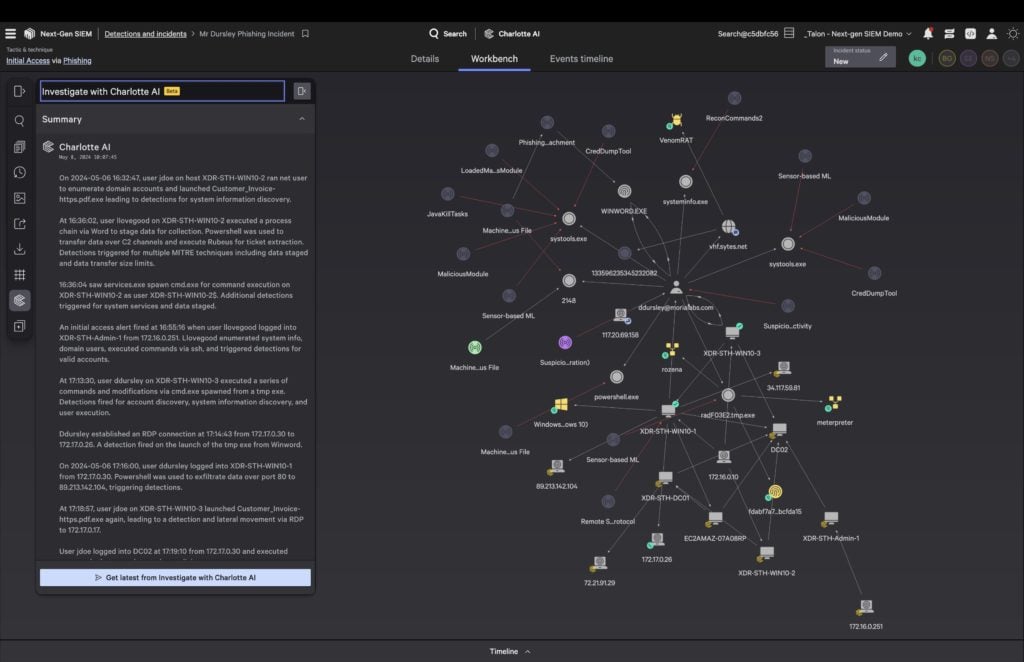Expand the left sidebar panel icon

pos(20,91)
